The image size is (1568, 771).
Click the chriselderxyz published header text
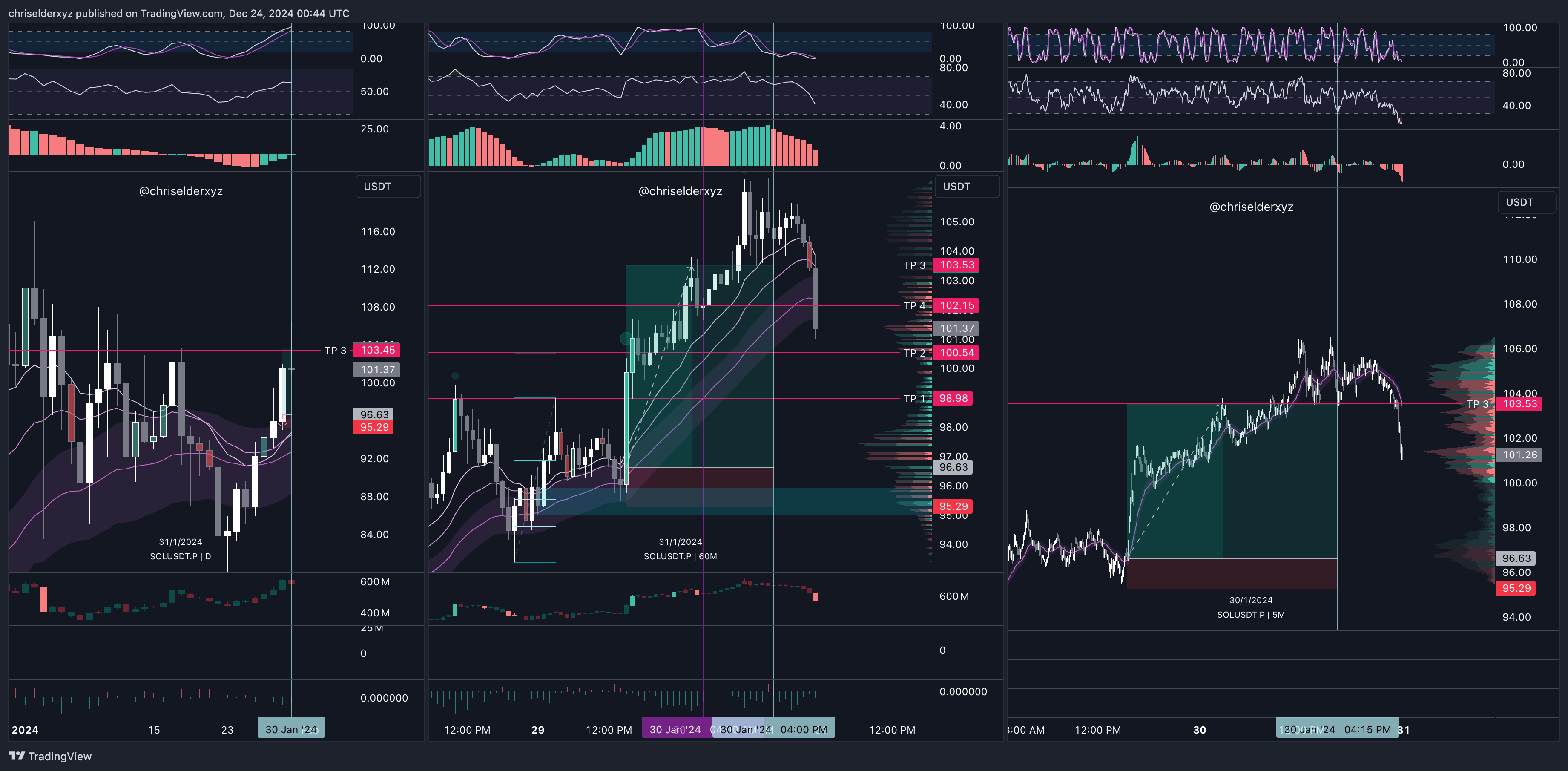coord(179,13)
